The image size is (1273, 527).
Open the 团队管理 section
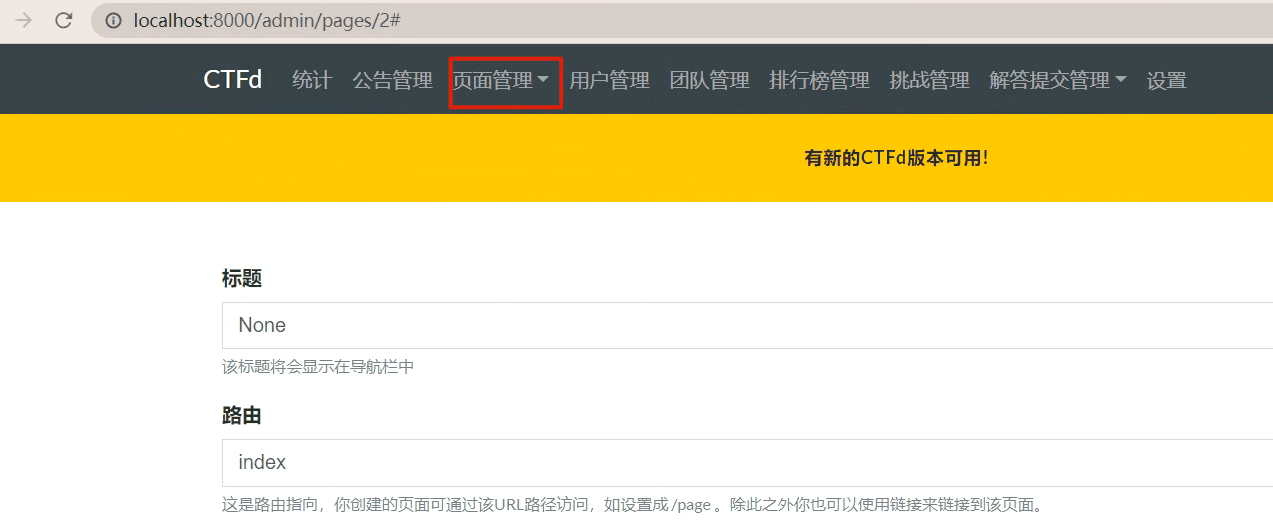pos(709,81)
